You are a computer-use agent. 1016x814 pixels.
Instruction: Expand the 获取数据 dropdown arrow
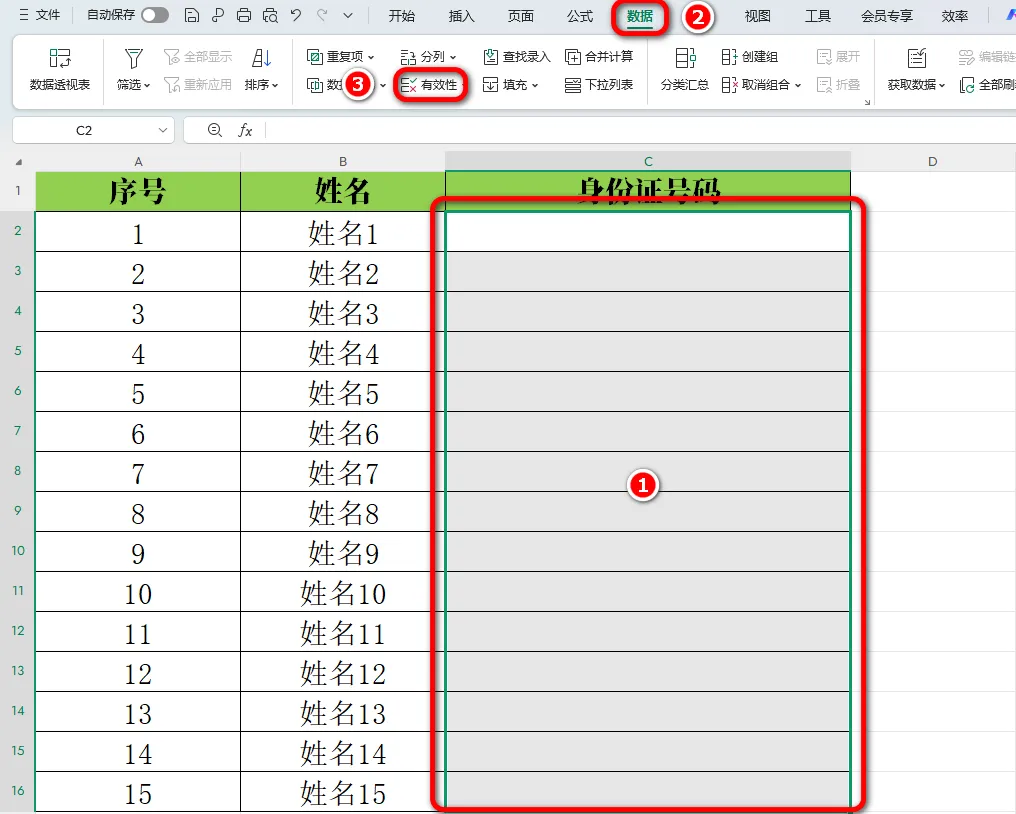942,85
